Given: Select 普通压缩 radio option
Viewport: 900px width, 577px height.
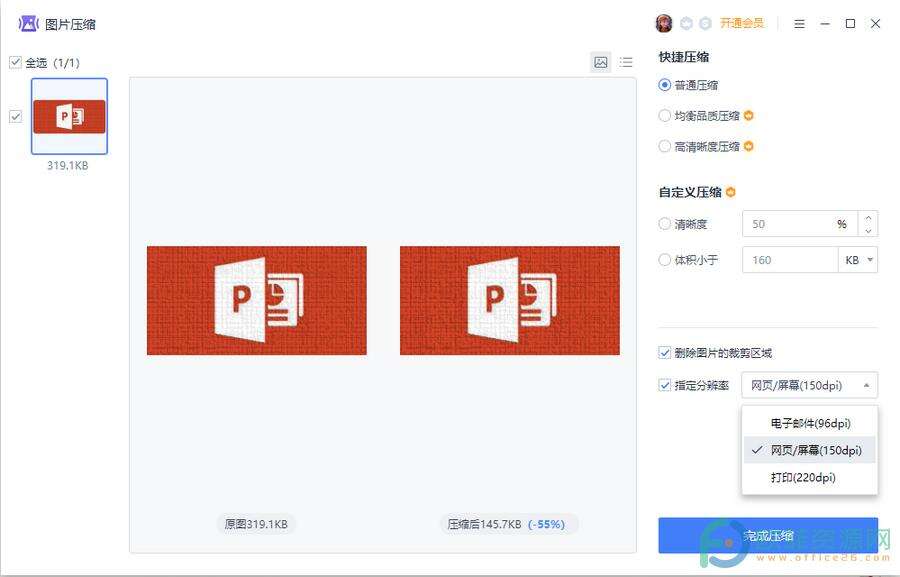Looking at the screenshot, I should pyautogui.click(x=665, y=85).
